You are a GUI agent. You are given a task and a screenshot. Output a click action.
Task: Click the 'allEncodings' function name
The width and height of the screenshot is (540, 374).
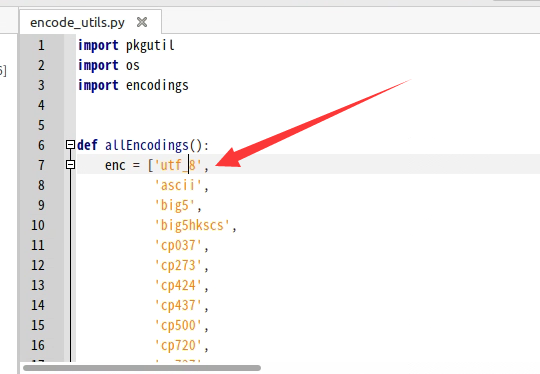pyautogui.click(x=147, y=145)
